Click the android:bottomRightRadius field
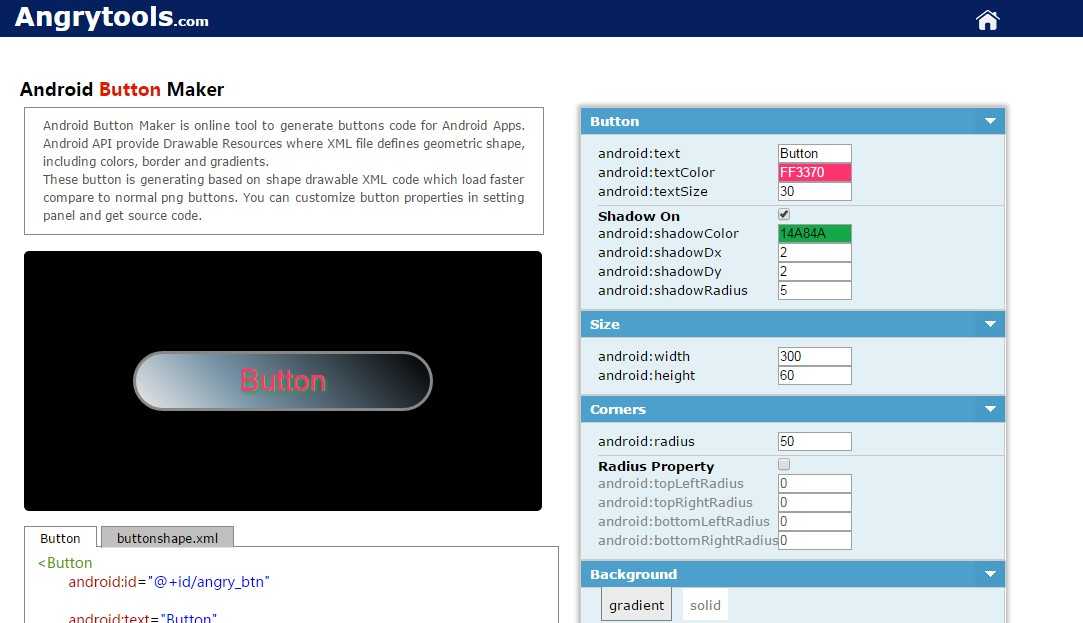 (814, 540)
